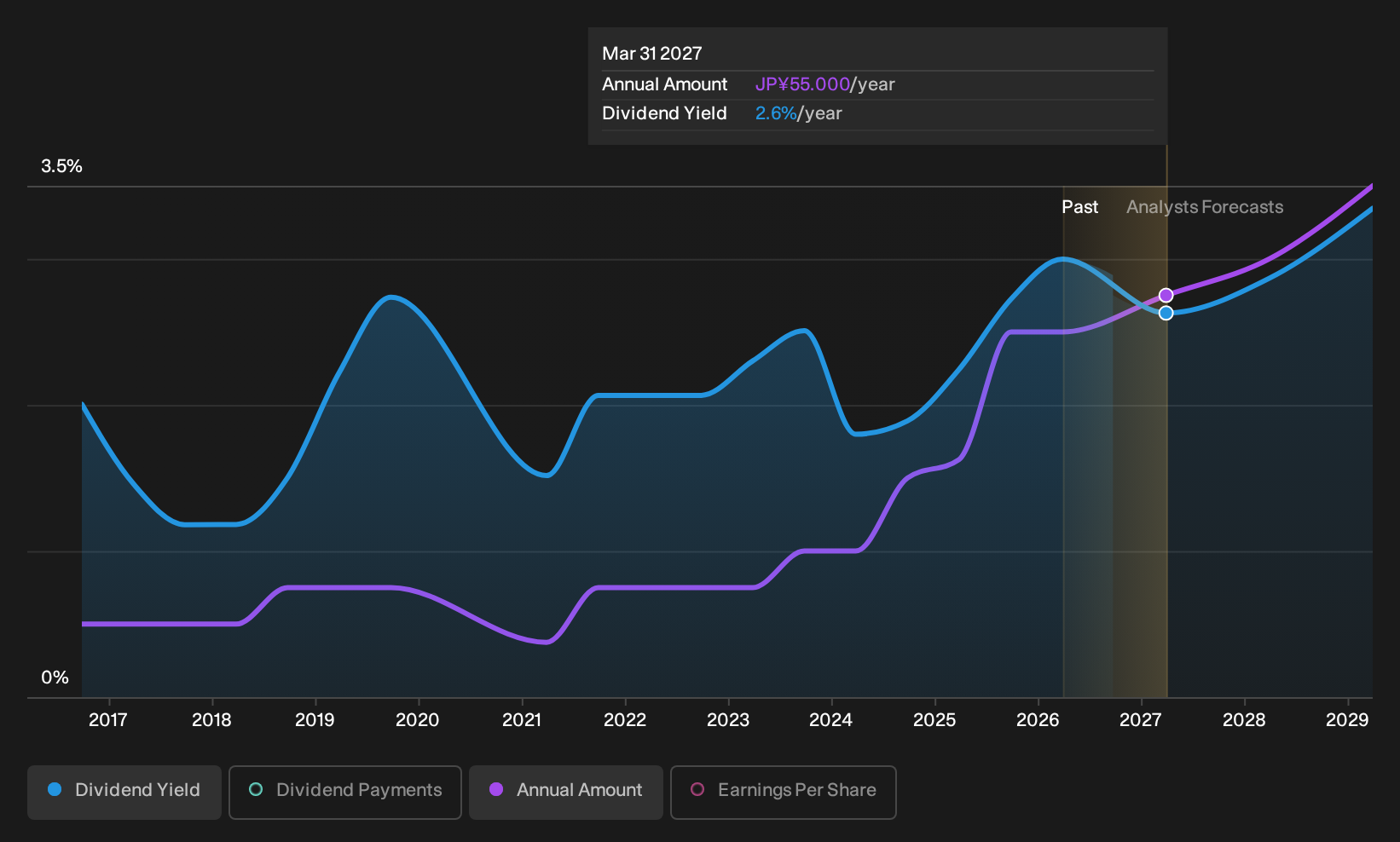Click the 2020 x-axis label
The image size is (1400, 842).
418,720
